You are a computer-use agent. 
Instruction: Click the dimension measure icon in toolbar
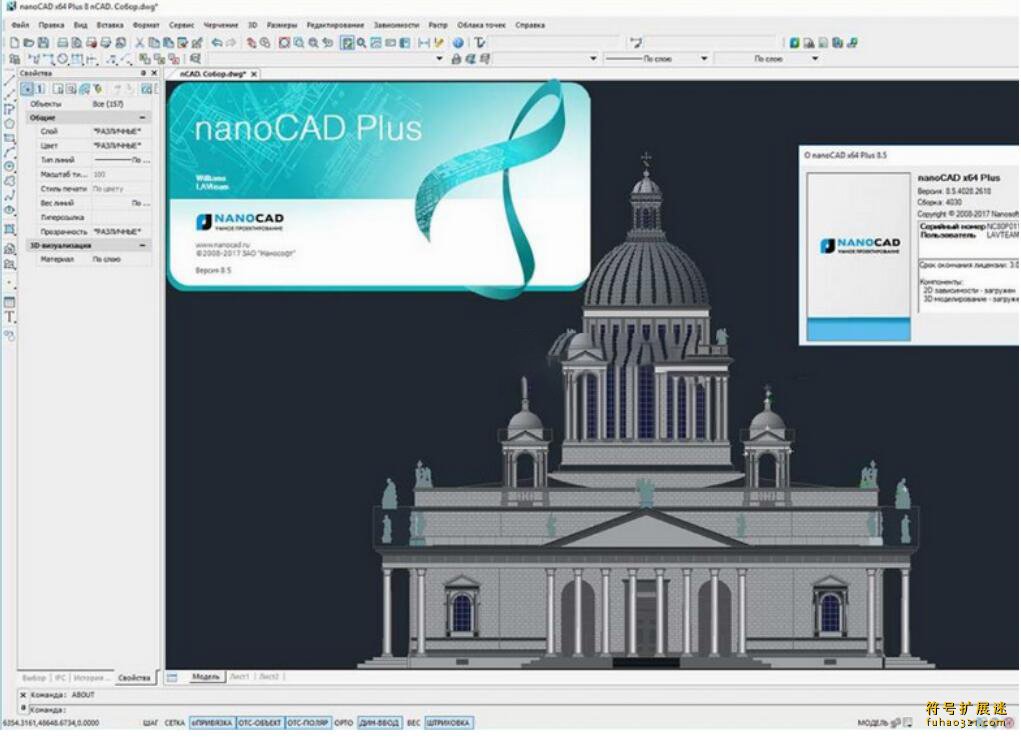click(x=425, y=43)
